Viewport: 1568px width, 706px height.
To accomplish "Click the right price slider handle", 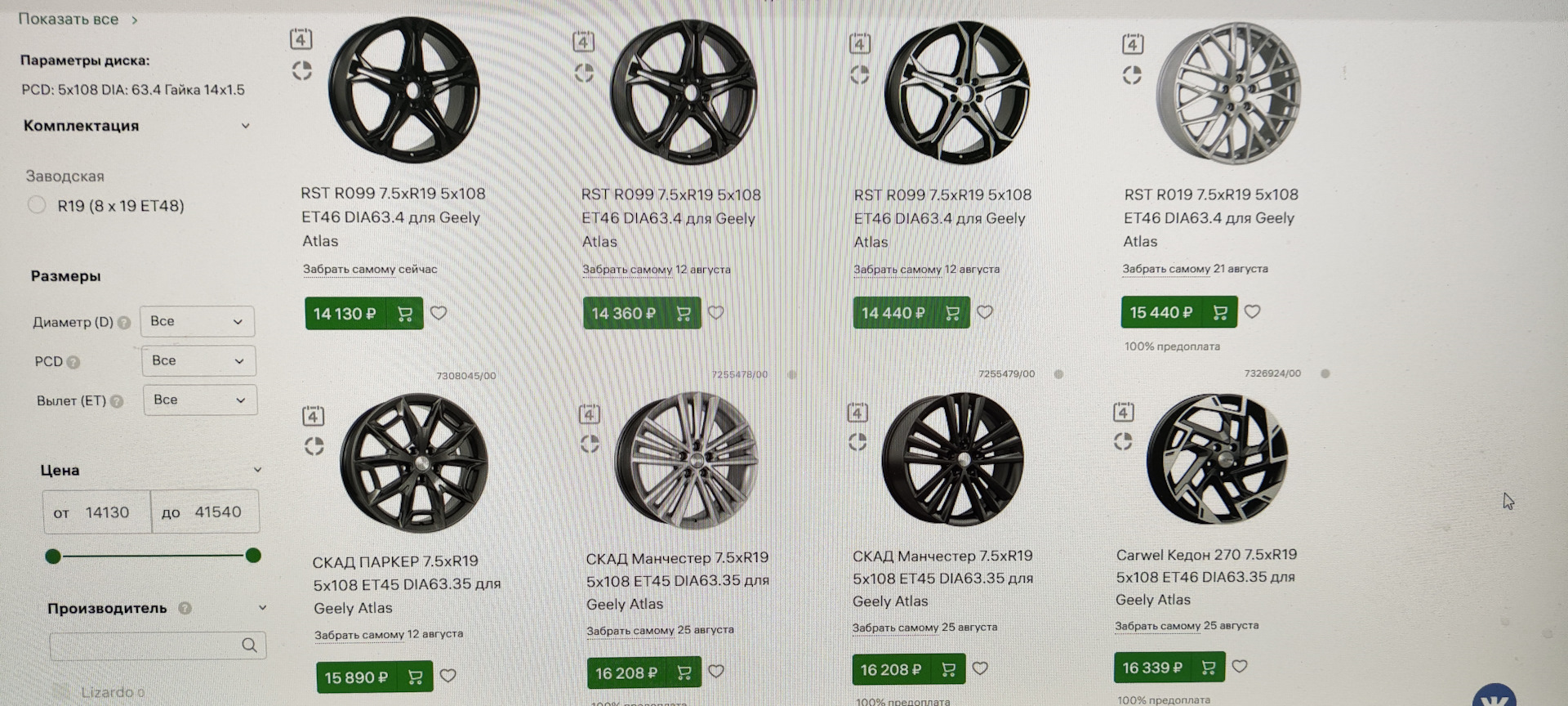I will point(253,556).
